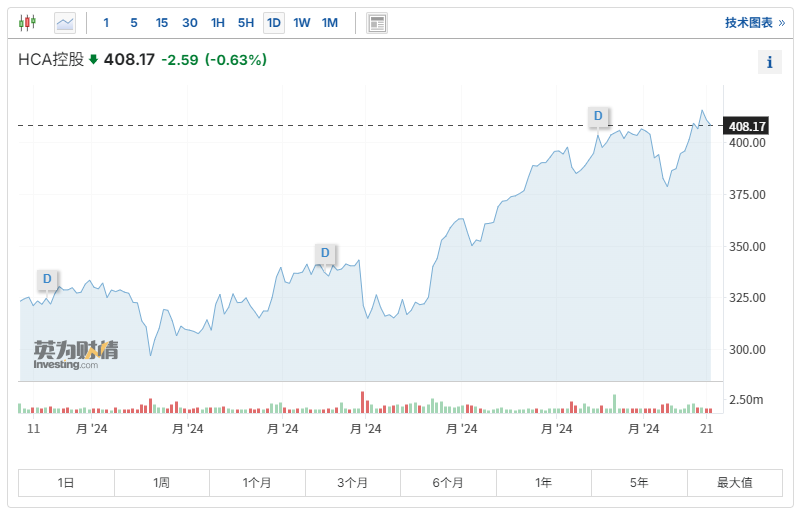Click the 2.50m volume axis label
The height and width of the screenshot is (513, 805).
746,400
